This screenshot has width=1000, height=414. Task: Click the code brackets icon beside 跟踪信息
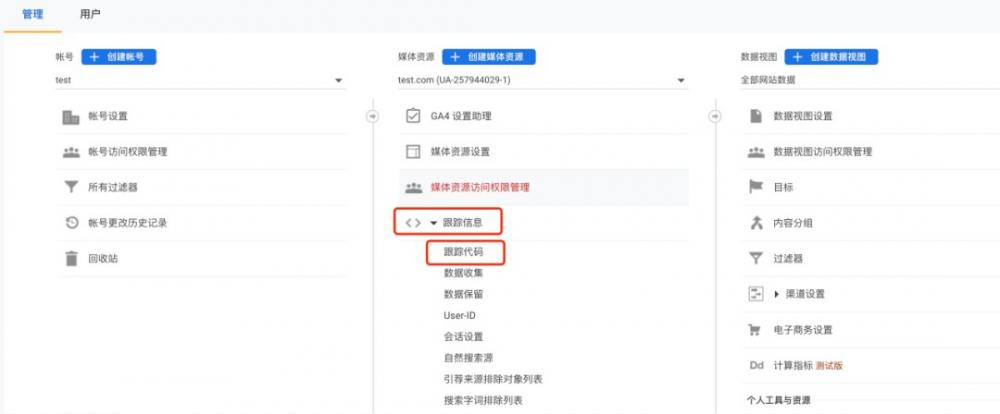coord(413,223)
